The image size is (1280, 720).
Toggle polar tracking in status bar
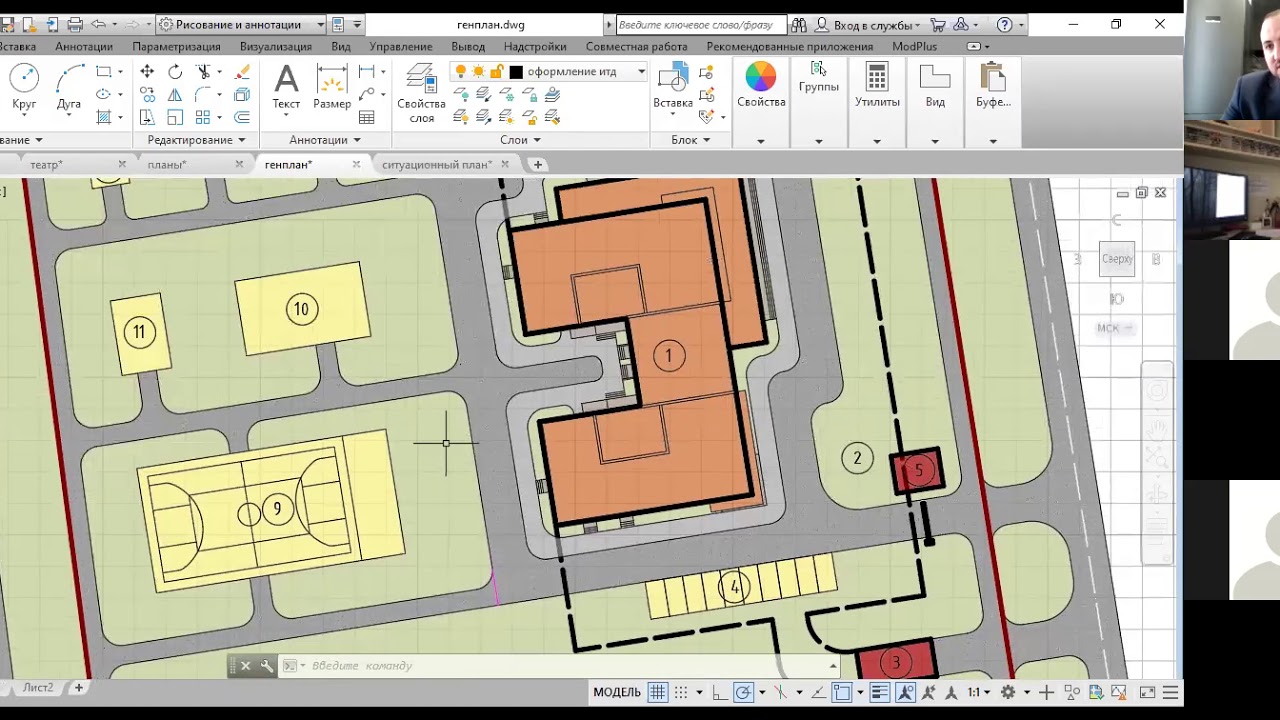tap(744, 692)
